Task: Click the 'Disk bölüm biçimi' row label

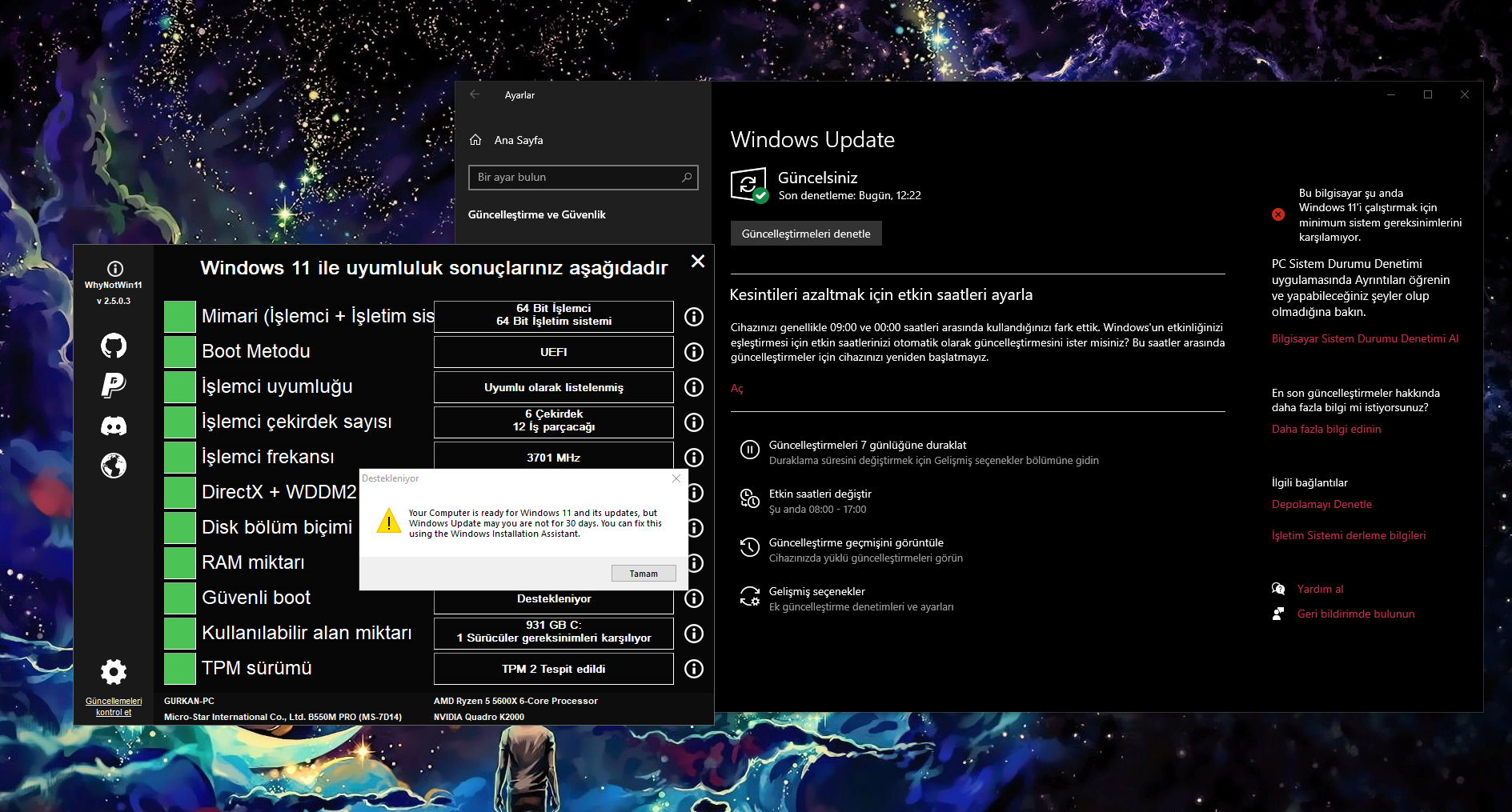Action: pos(277,527)
